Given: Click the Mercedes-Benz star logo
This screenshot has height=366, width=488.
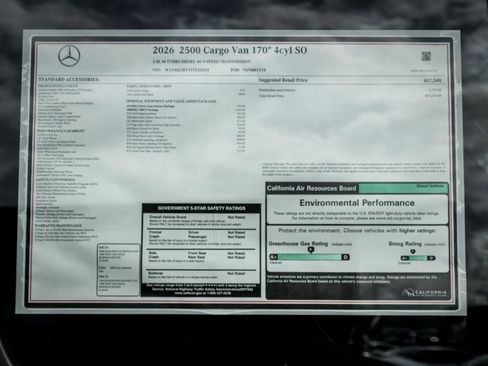Looking at the screenshot, I should [x=69, y=56].
